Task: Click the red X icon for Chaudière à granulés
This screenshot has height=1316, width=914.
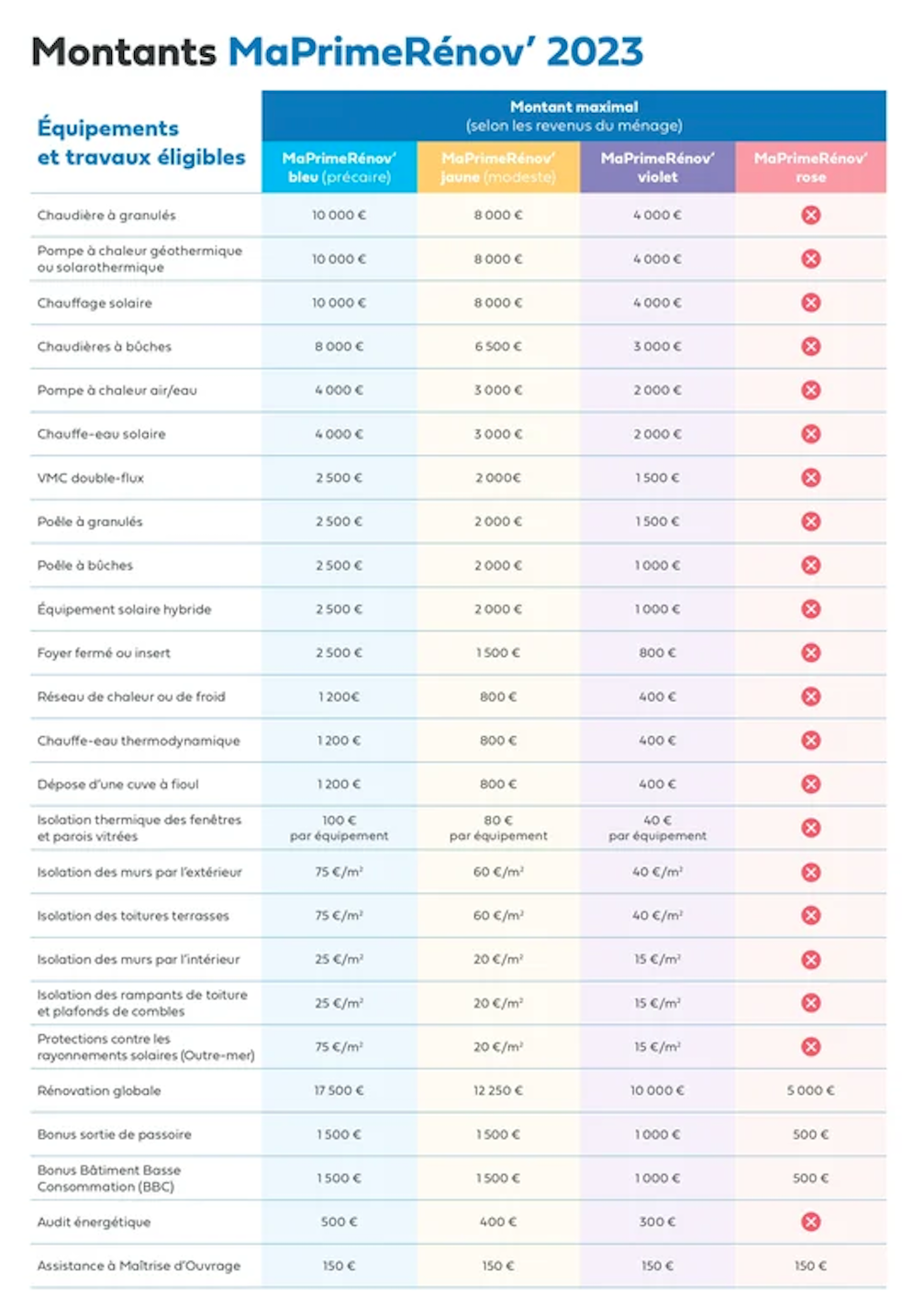Action: click(810, 215)
